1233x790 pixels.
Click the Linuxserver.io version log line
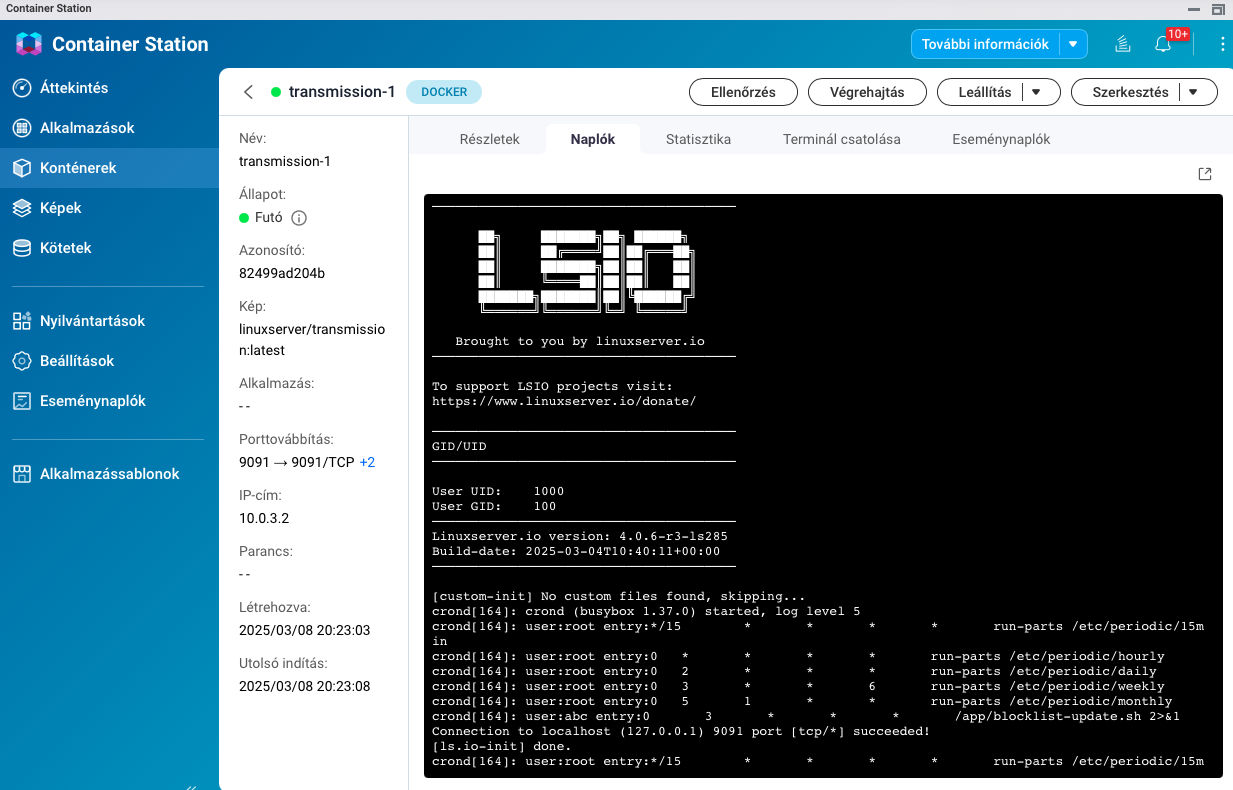click(x=580, y=536)
